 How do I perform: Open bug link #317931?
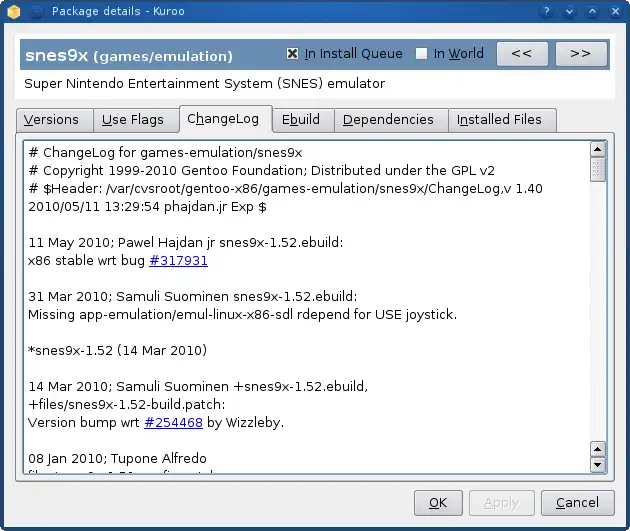178,261
